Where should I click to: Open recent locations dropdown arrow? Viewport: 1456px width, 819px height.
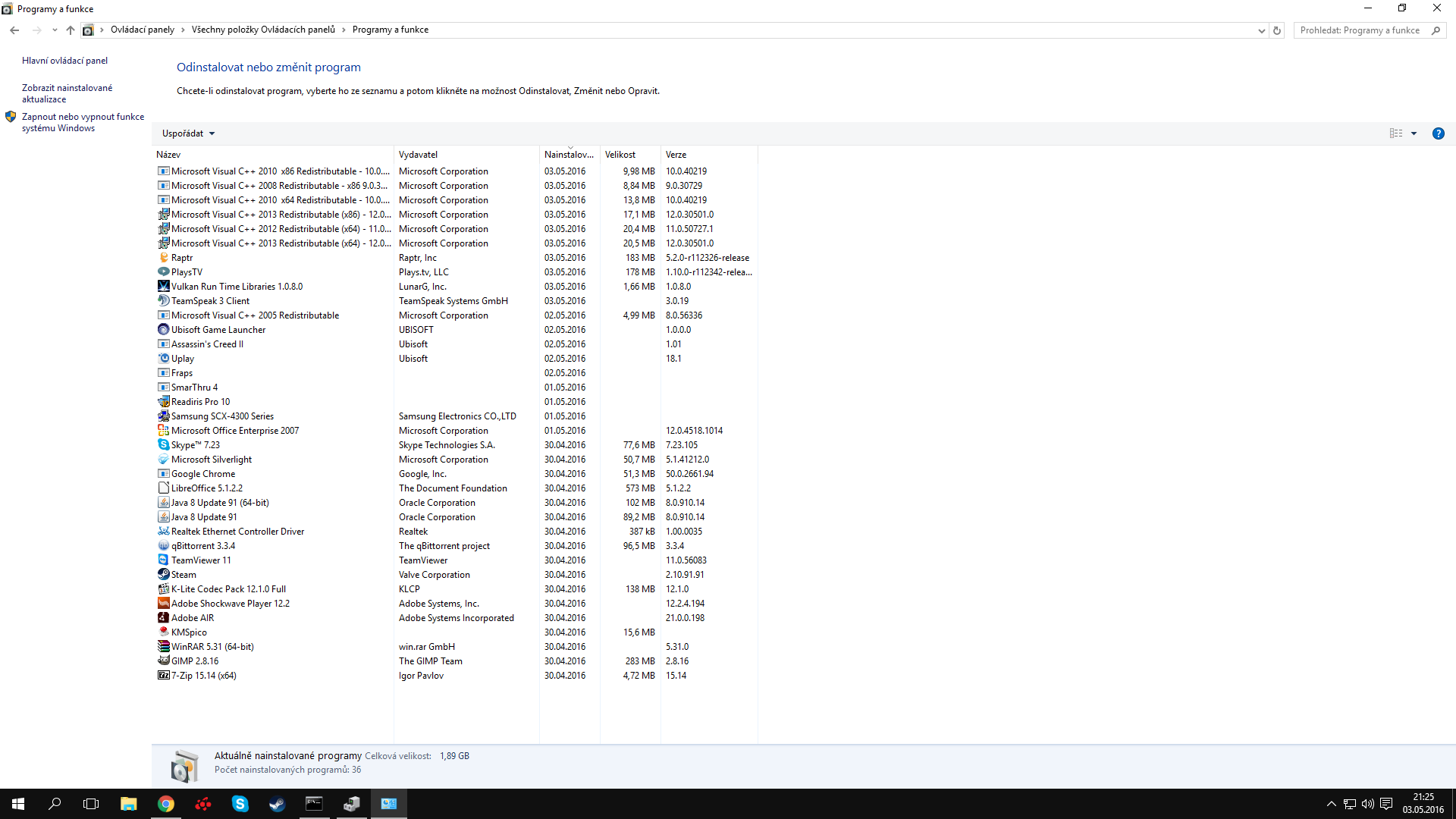[x=55, y=30]
